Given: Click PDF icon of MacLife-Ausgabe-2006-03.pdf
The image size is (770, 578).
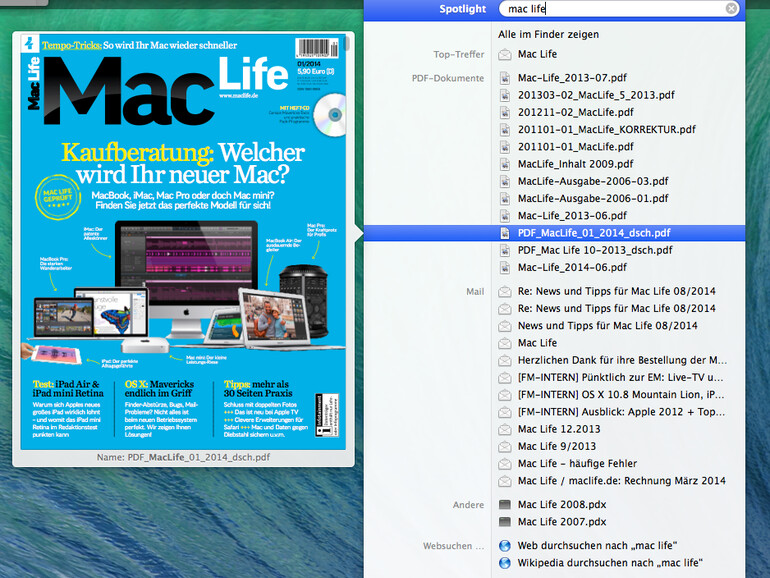Looking at the screenshot, I should pos(504,181).
